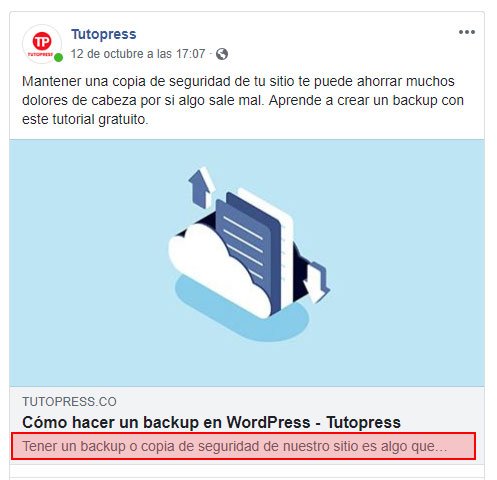Click the red TP logo in avatar
The width and height of the screenshot is (497, 480).
tap(42, 41)
